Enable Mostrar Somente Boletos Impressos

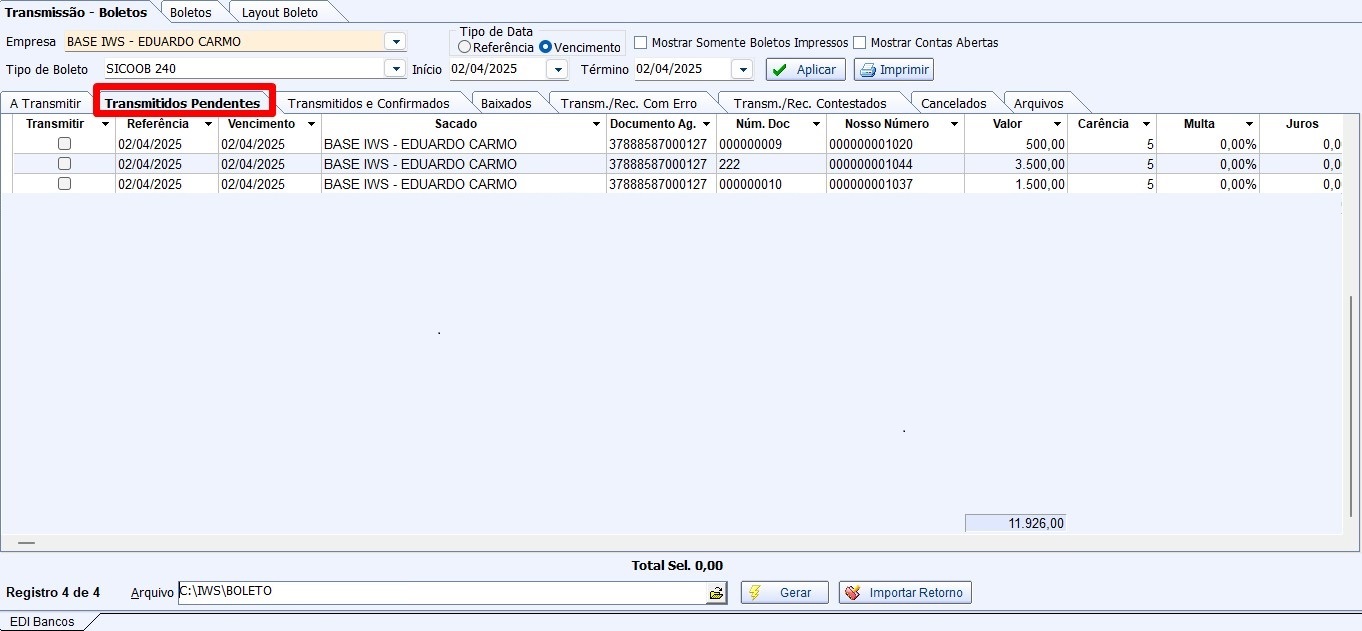click(x=642, y=43)
